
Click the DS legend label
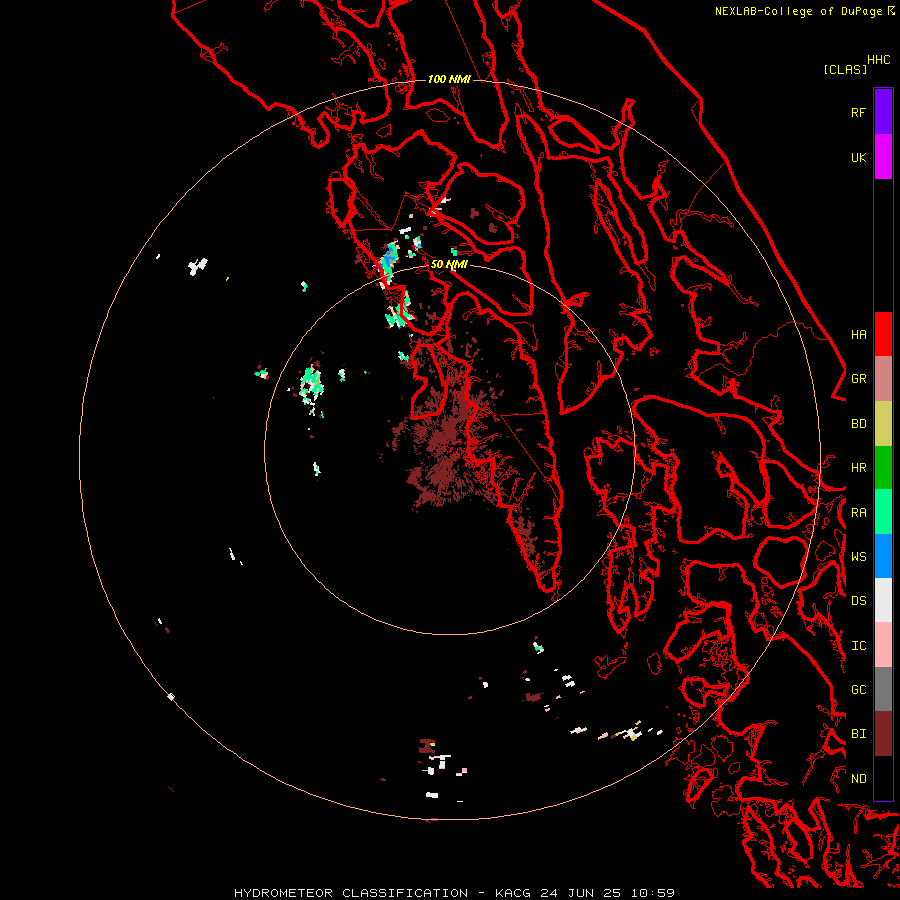pyautogui.click(x=858, y=601)
